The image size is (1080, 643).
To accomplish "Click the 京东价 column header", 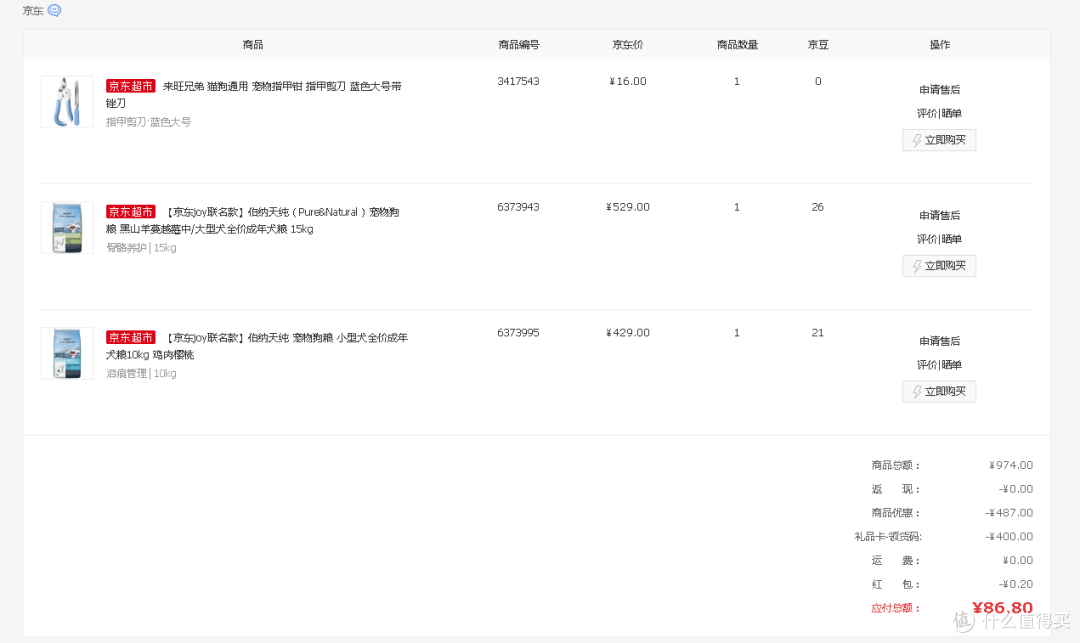I will 627,45.
